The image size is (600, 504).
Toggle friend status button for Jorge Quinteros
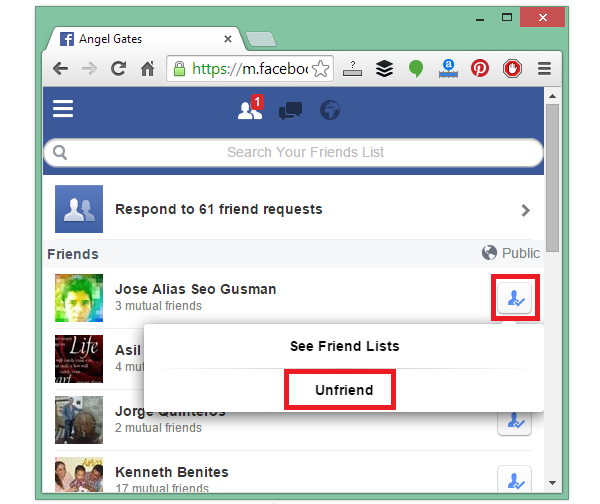515,423
